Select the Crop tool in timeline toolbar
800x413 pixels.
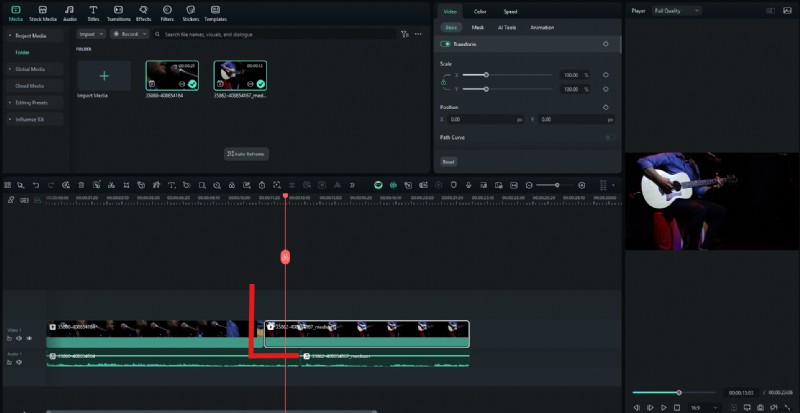coord(127,185)
